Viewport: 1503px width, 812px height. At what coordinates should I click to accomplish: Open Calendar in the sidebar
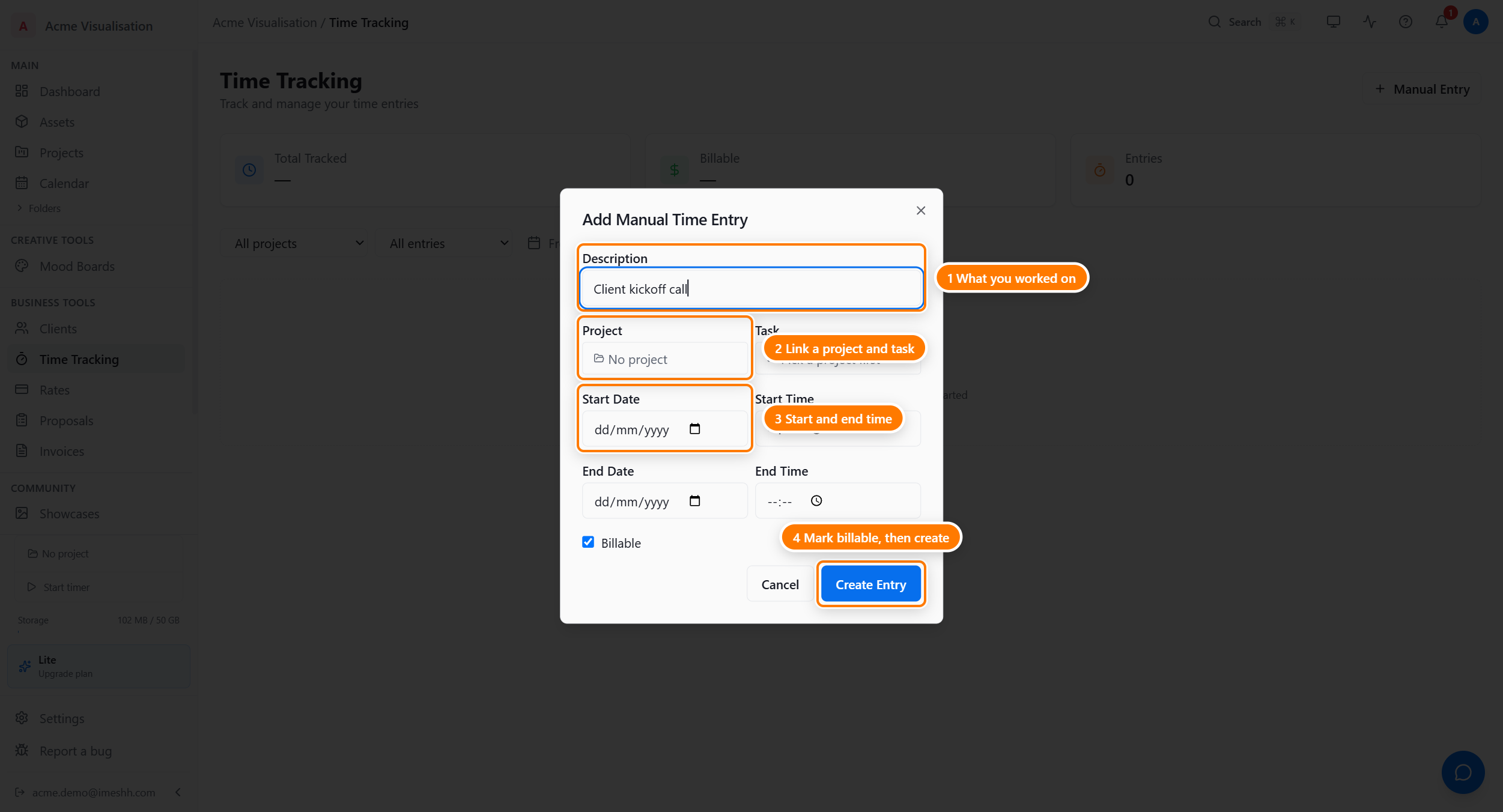[98, 183]
